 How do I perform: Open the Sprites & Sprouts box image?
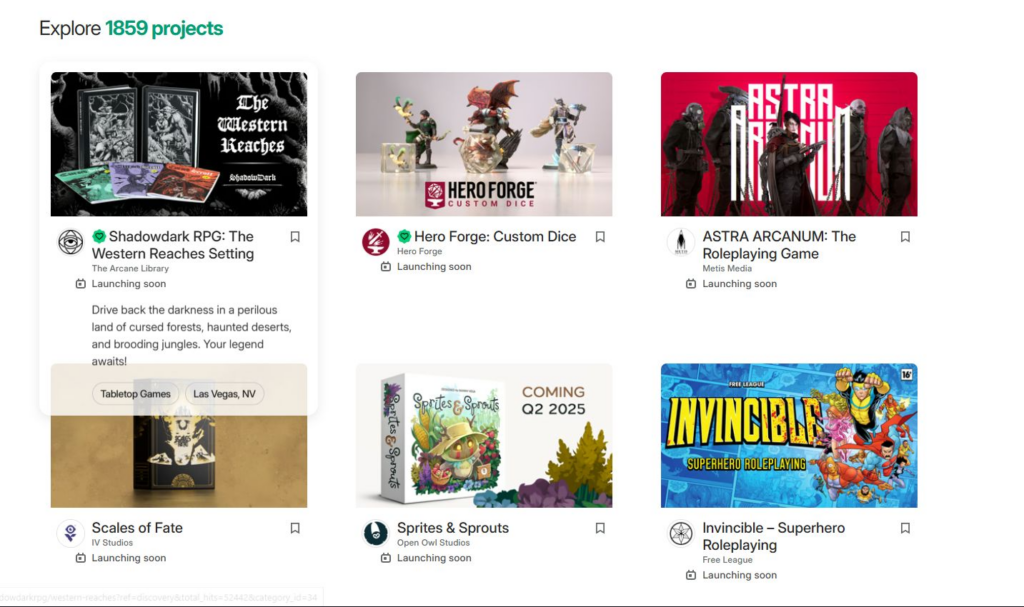(x=484, y=435)
